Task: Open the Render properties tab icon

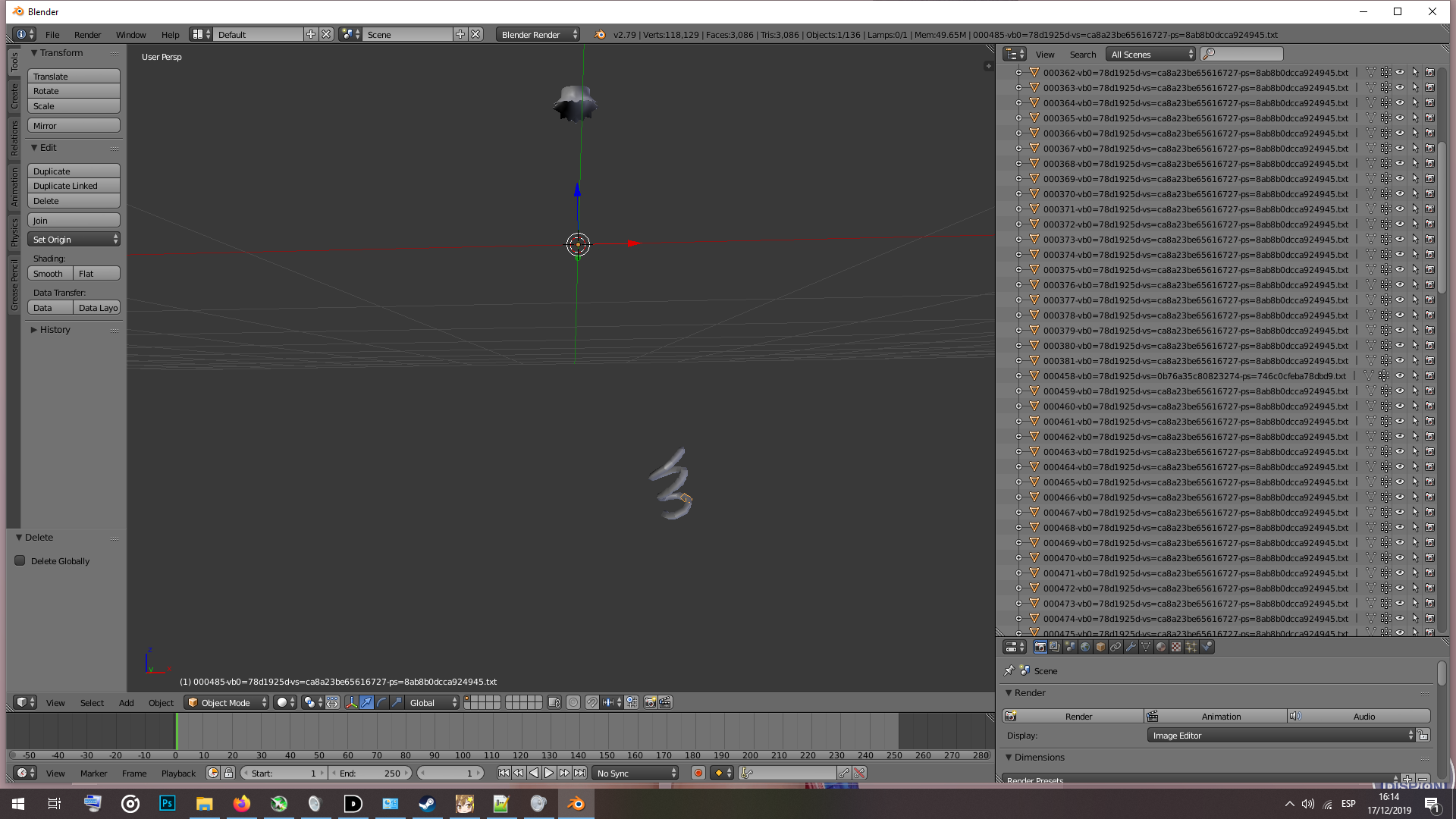Action: (x=1040, y=647)
